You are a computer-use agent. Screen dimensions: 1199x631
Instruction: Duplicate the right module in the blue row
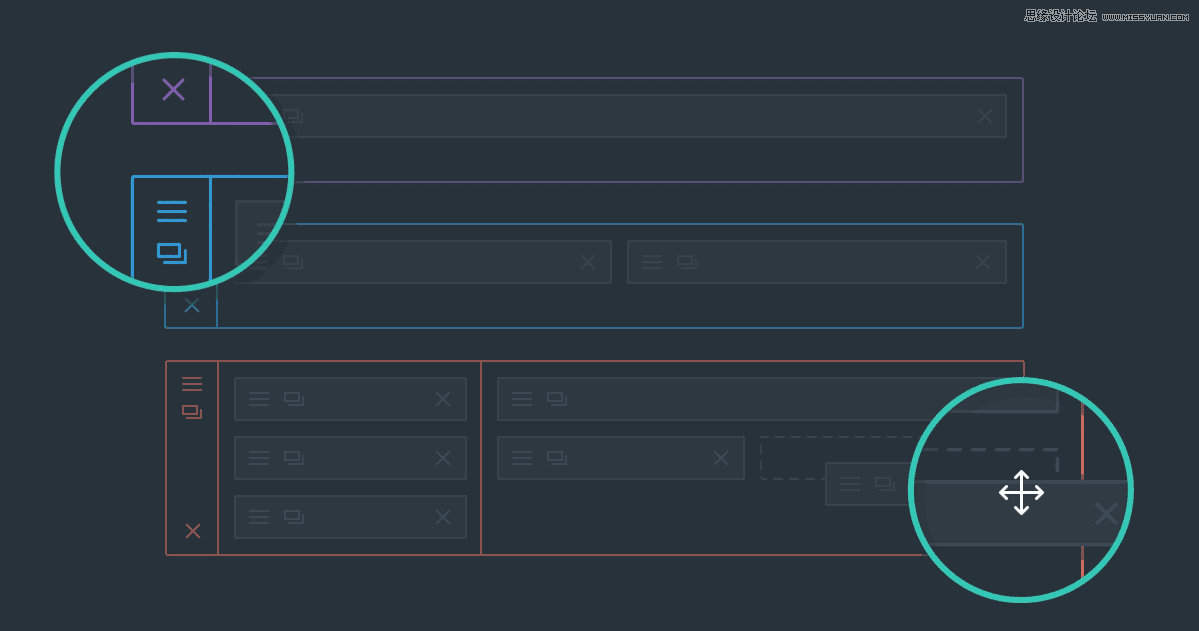[x=687, y=262]
